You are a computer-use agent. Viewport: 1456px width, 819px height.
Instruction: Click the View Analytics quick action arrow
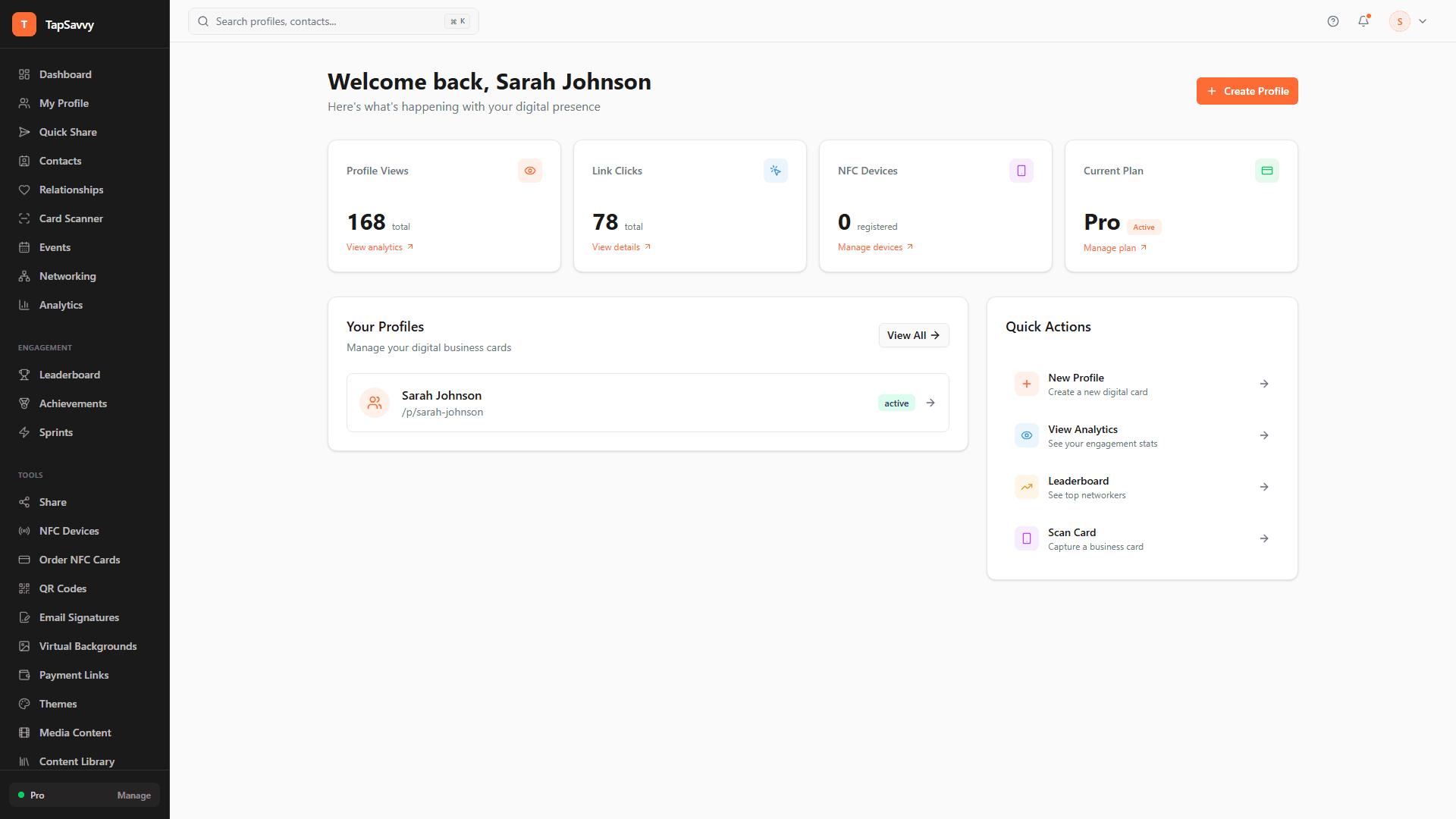1263,435
